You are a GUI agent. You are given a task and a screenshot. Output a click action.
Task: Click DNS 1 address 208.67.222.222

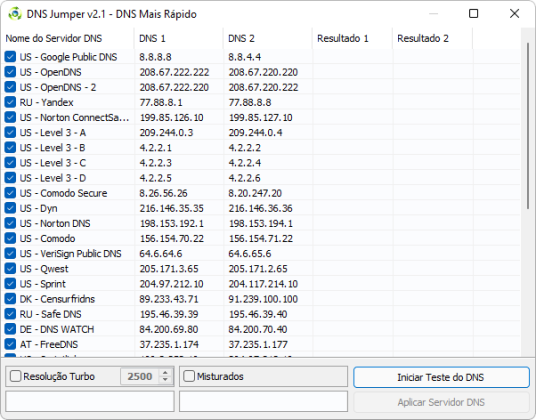[174, 72]
